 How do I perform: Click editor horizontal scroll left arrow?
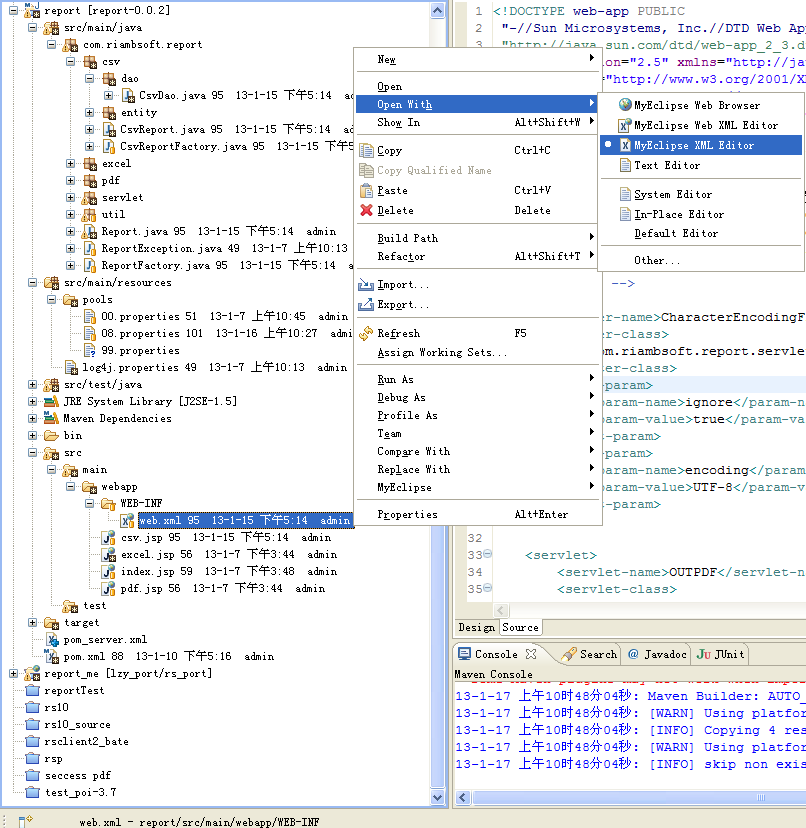[x=501, y=610]
